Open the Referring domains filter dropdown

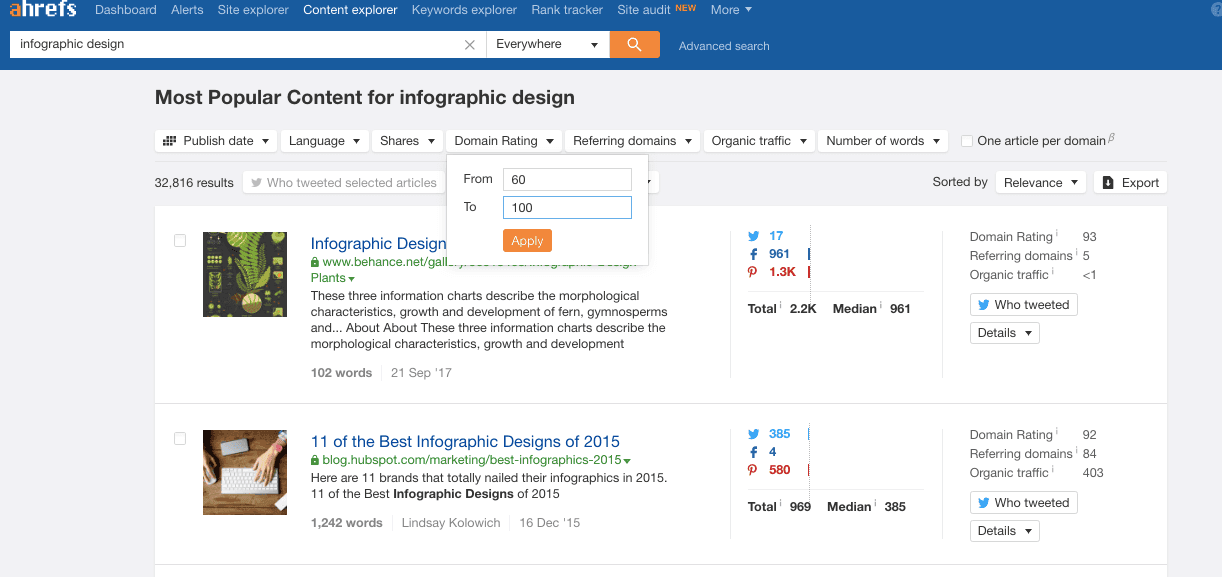(x=632, y=141)
